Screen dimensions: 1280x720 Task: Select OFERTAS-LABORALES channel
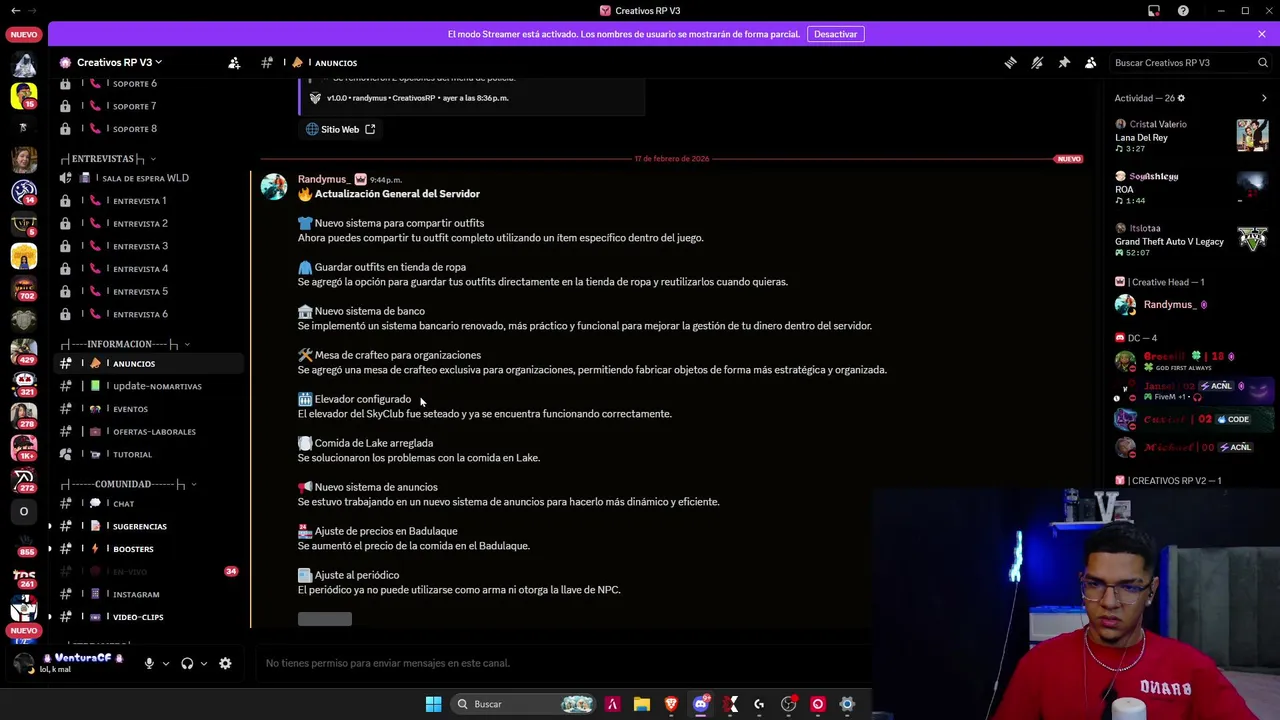tap(150, 432)
